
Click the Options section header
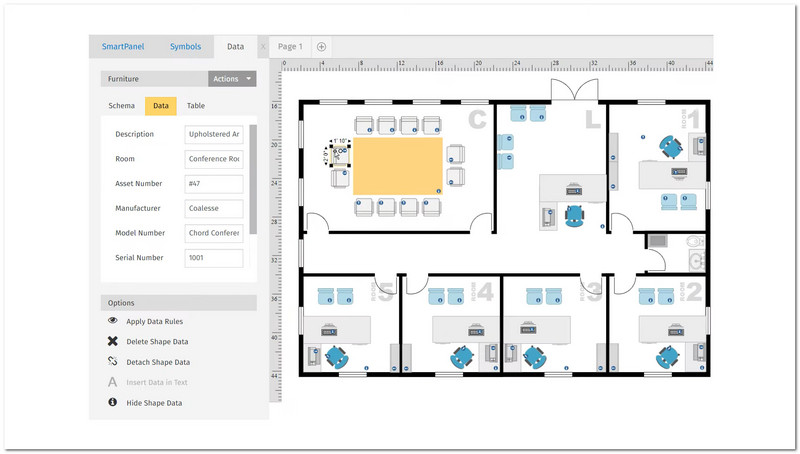click(179, 302)
